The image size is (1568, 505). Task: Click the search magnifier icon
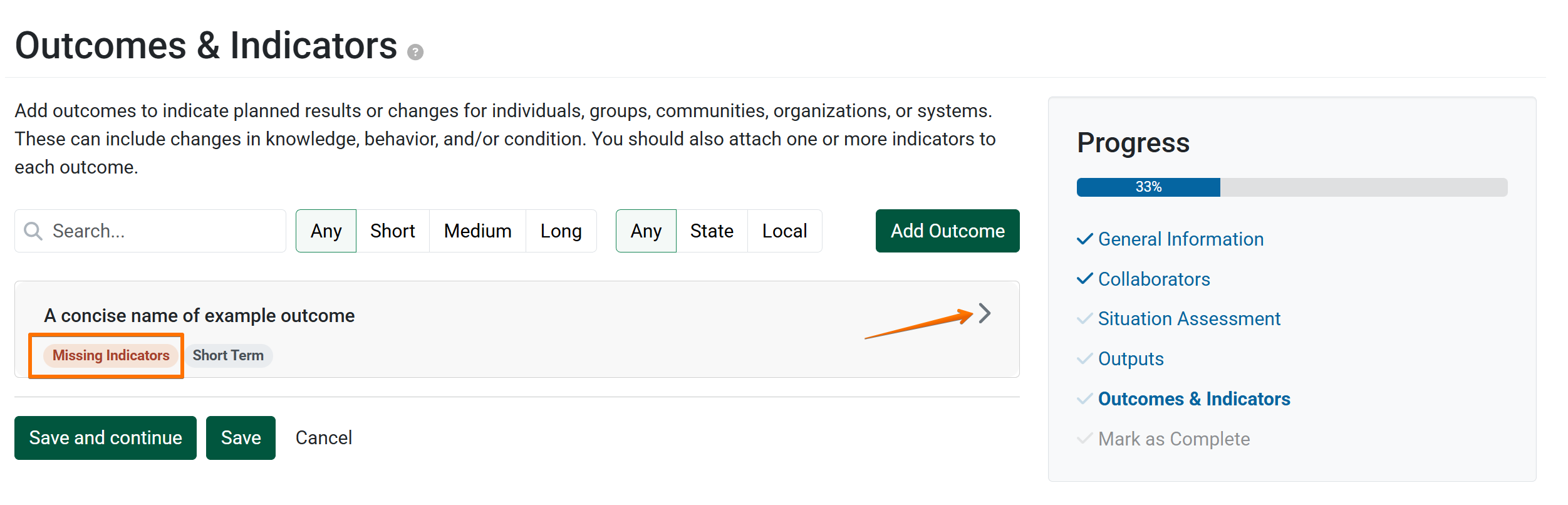click(33, 231)
